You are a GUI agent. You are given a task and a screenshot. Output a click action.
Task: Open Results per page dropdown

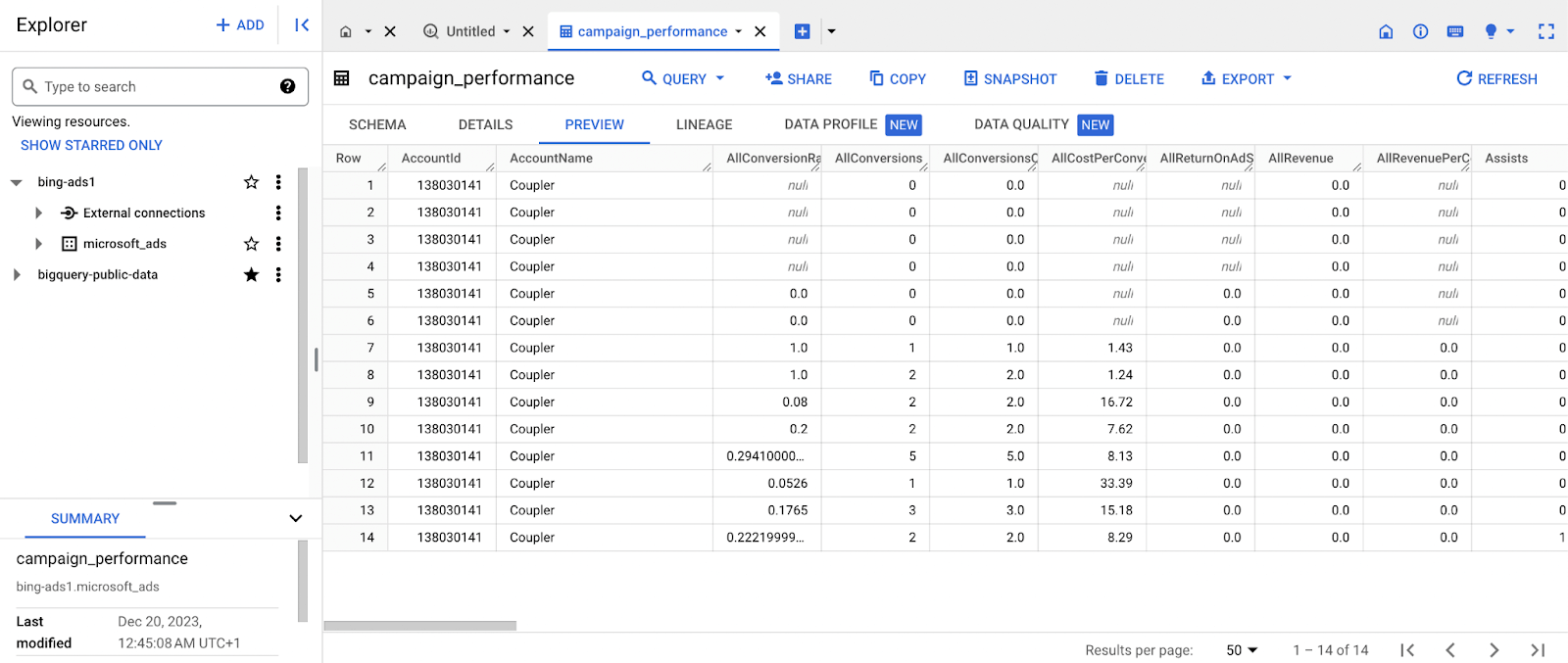tap(1242, 650)
